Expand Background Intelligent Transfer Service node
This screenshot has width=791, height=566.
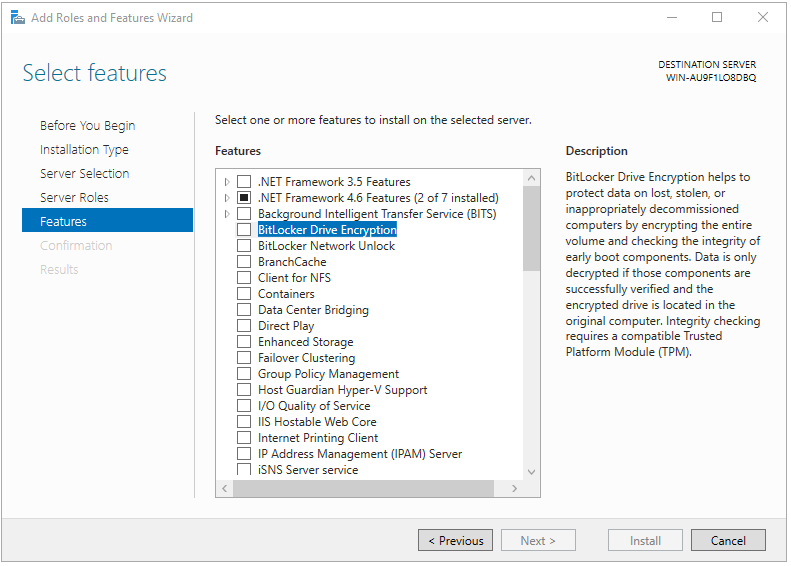click(x=227, y=214)
